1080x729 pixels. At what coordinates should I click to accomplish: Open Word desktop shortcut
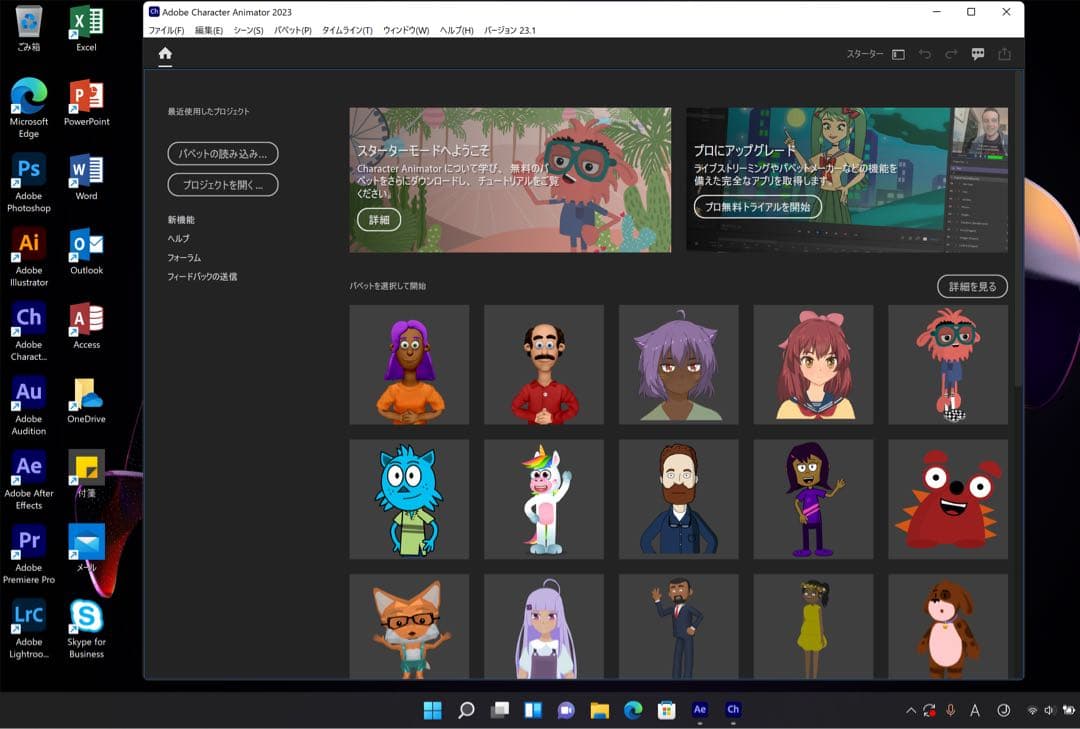[86, 178]
